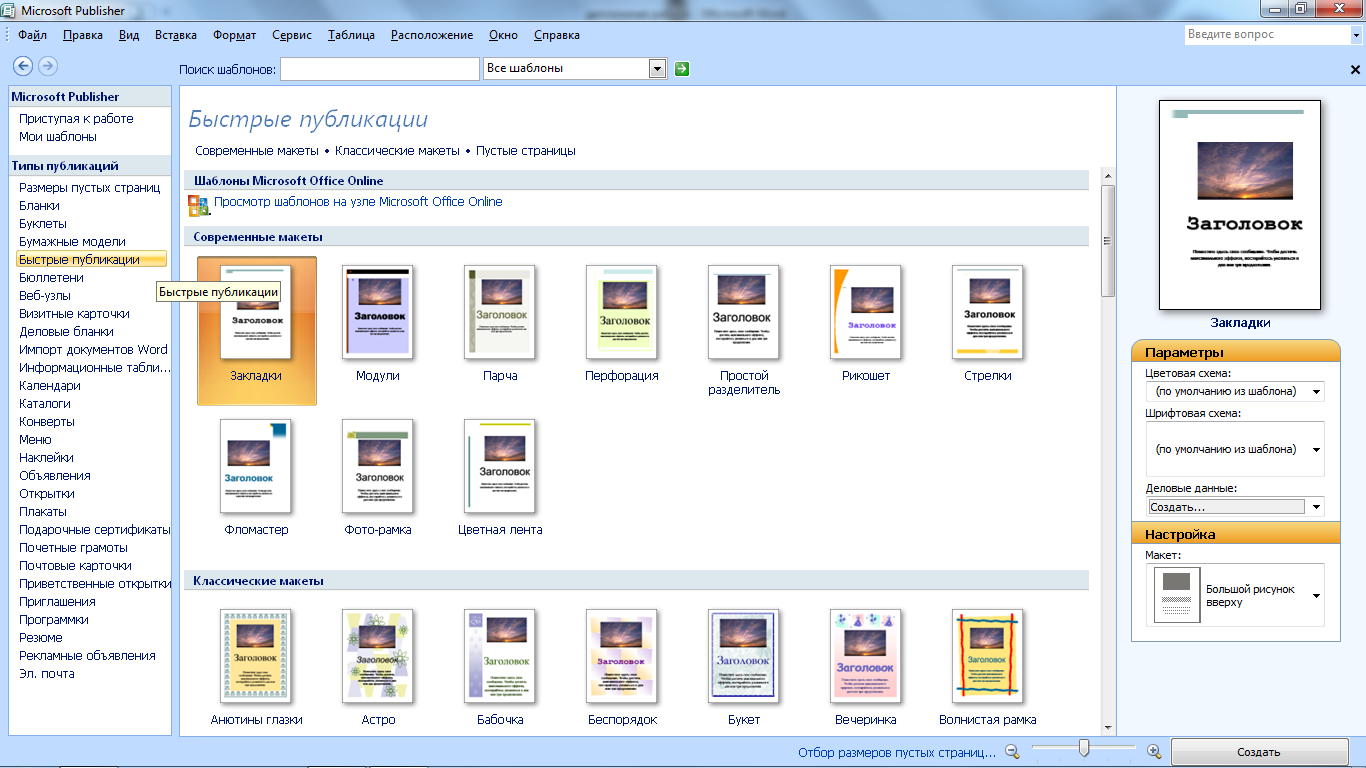Select the Фото-рамка template thumbnail
Image resolution: width=1366 pixels, height=768 pixels.
point(378,466)
